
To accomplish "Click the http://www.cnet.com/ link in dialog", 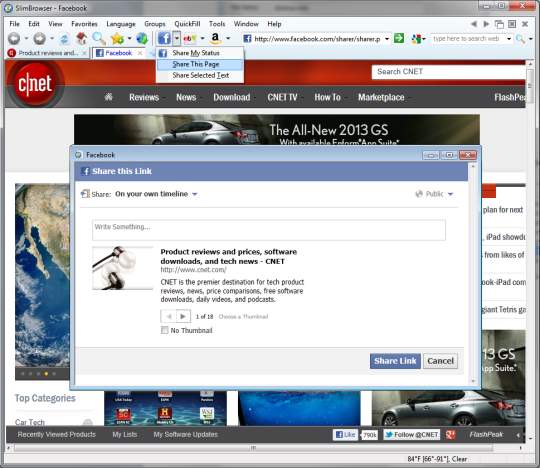I will point(193,270).
